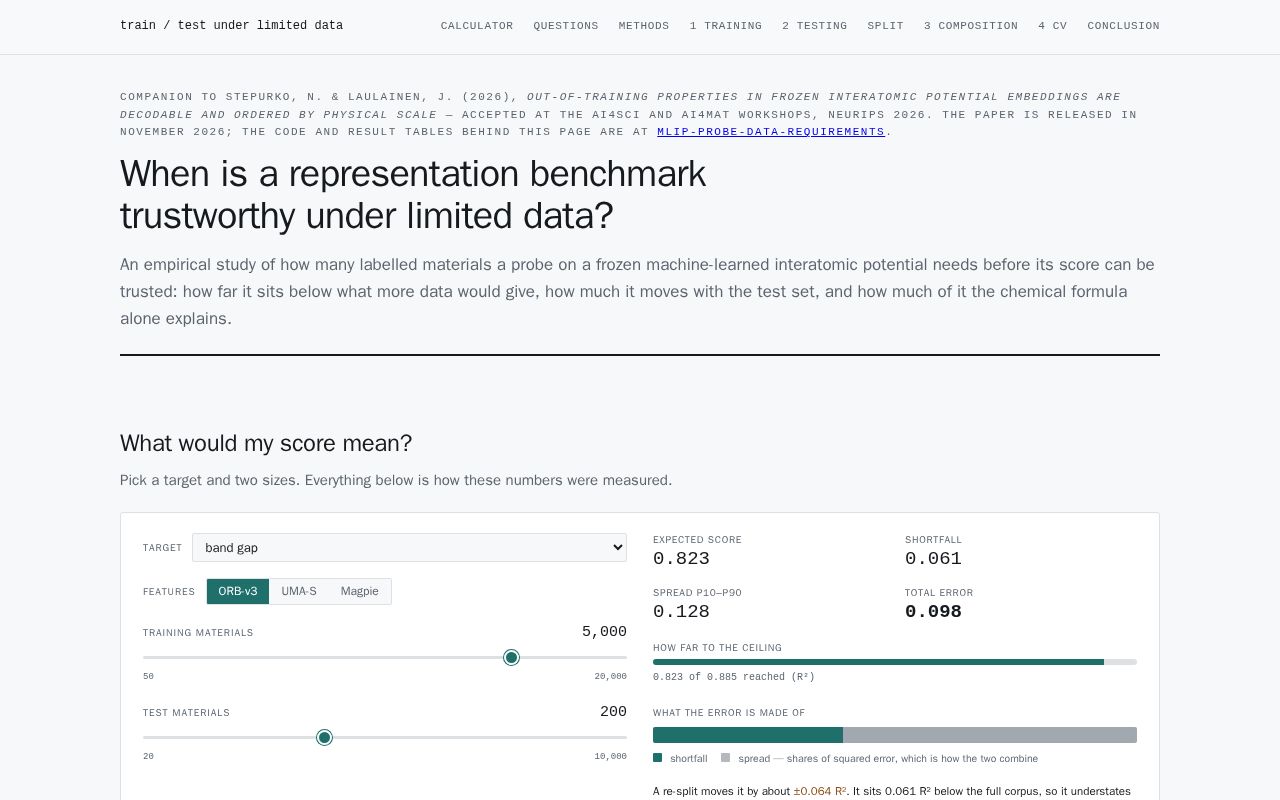Jump to 4 CV section
Image resolution: width=1280 pixels, height=800 pixels.
pyautogui.click(x=1053, y=26)
